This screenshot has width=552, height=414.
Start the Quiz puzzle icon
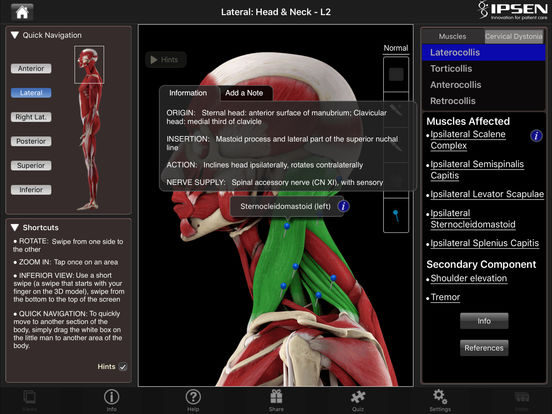[x=358, y=400]
